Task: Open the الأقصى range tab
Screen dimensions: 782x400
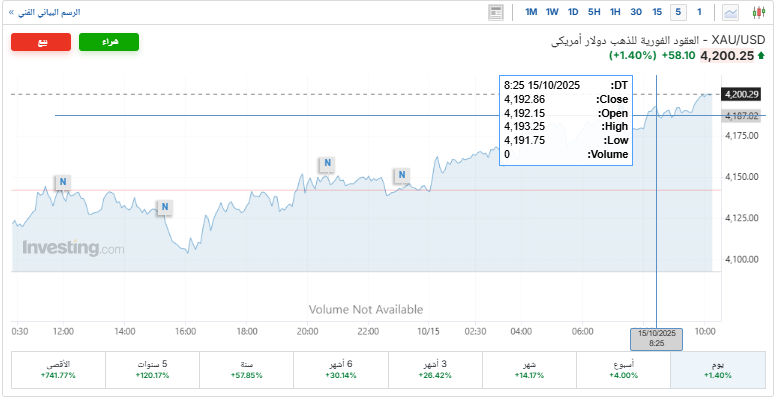Action: pyautogui.click(x=58, y=370)
